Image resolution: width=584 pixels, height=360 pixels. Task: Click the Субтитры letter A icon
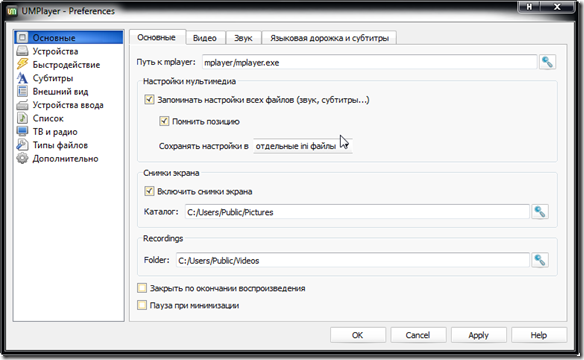coord(22,78)
